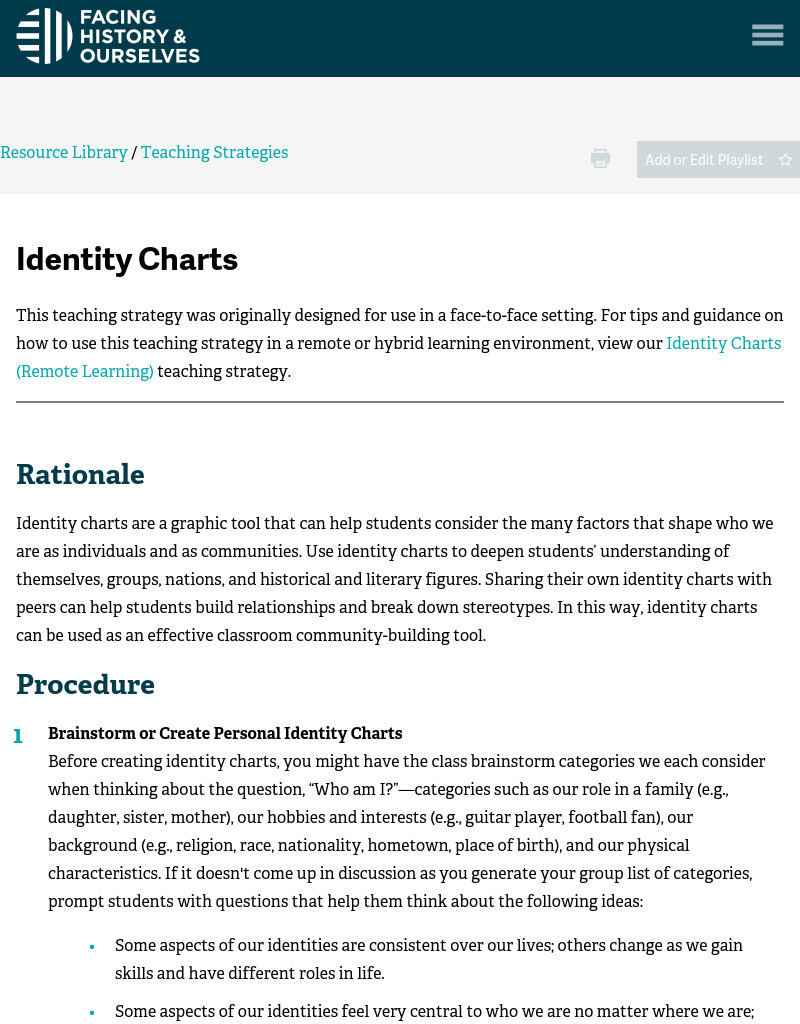The image size is (800, 1024).
Task: Click the star icon on the playlist button
Action: [785, 159]
